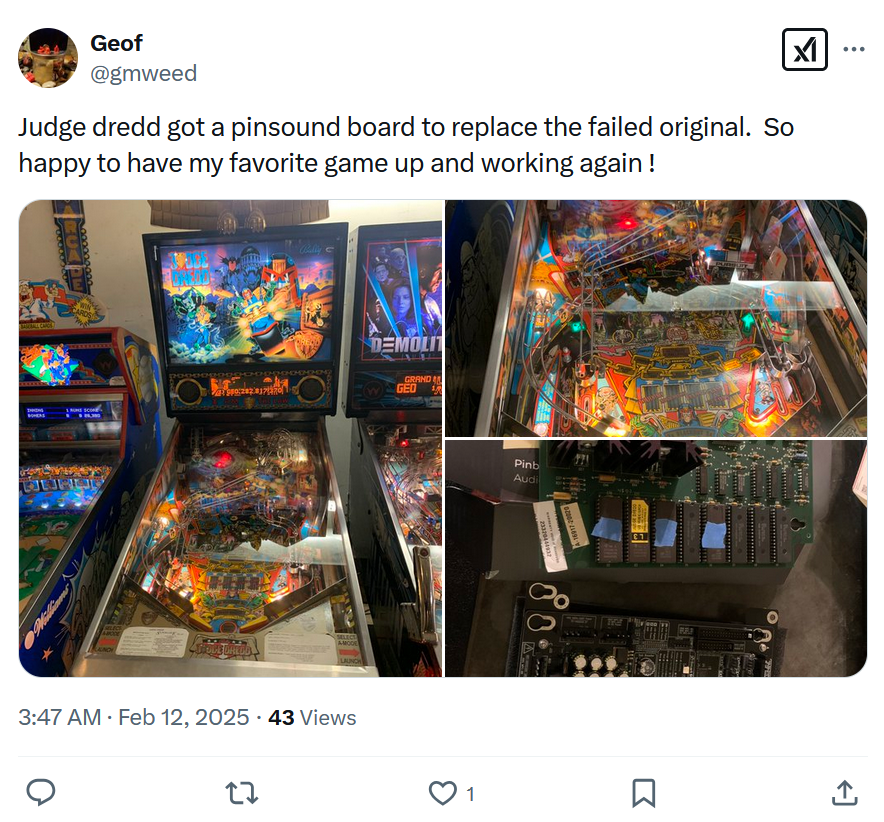Click the share upload icon
The height and width of the screenshot is (822, 884).
[x=845, y=792]
